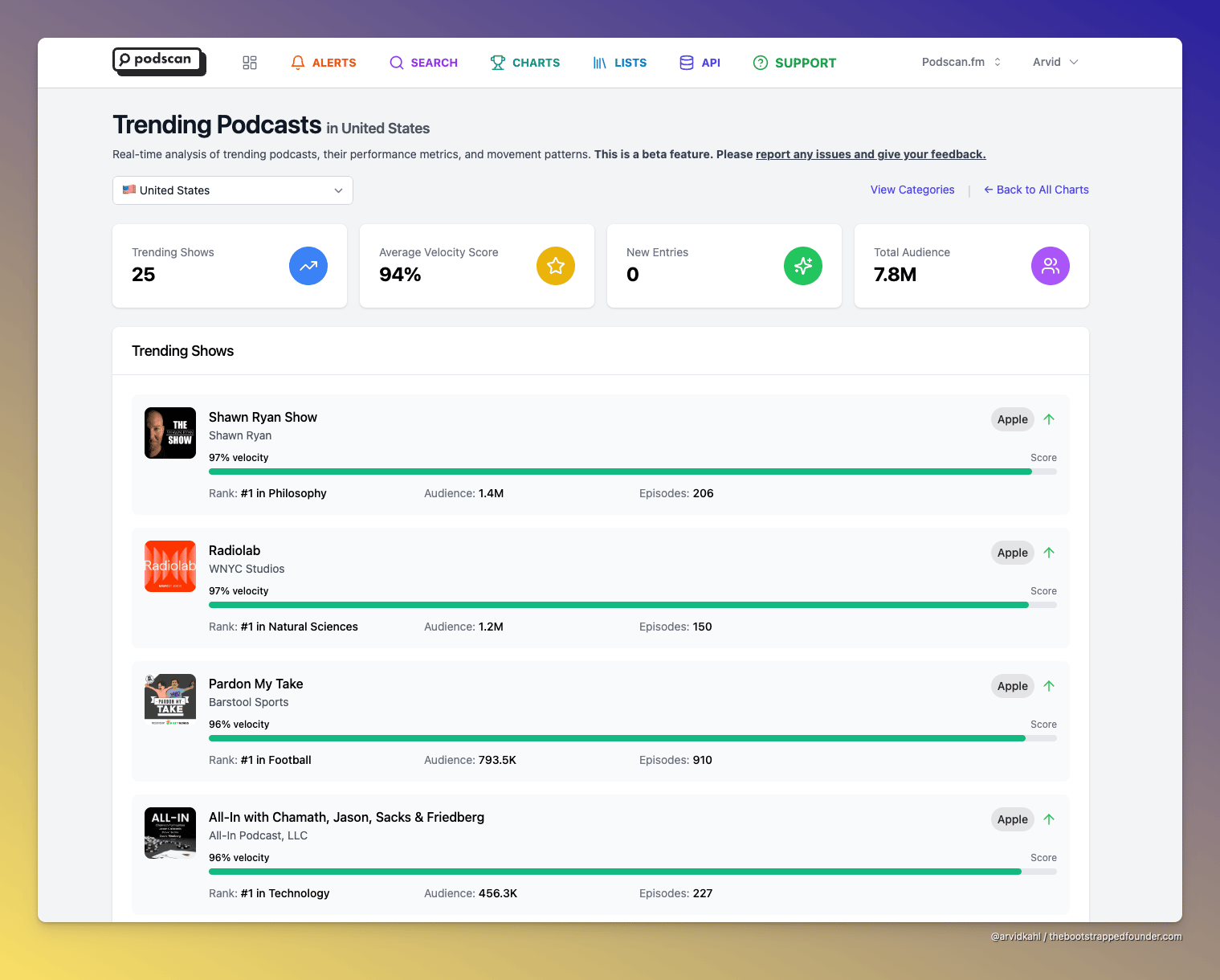Click the Pardon My Take velocity bar
This screenshot has width=1220, height=980.
[x=633, y=738]
